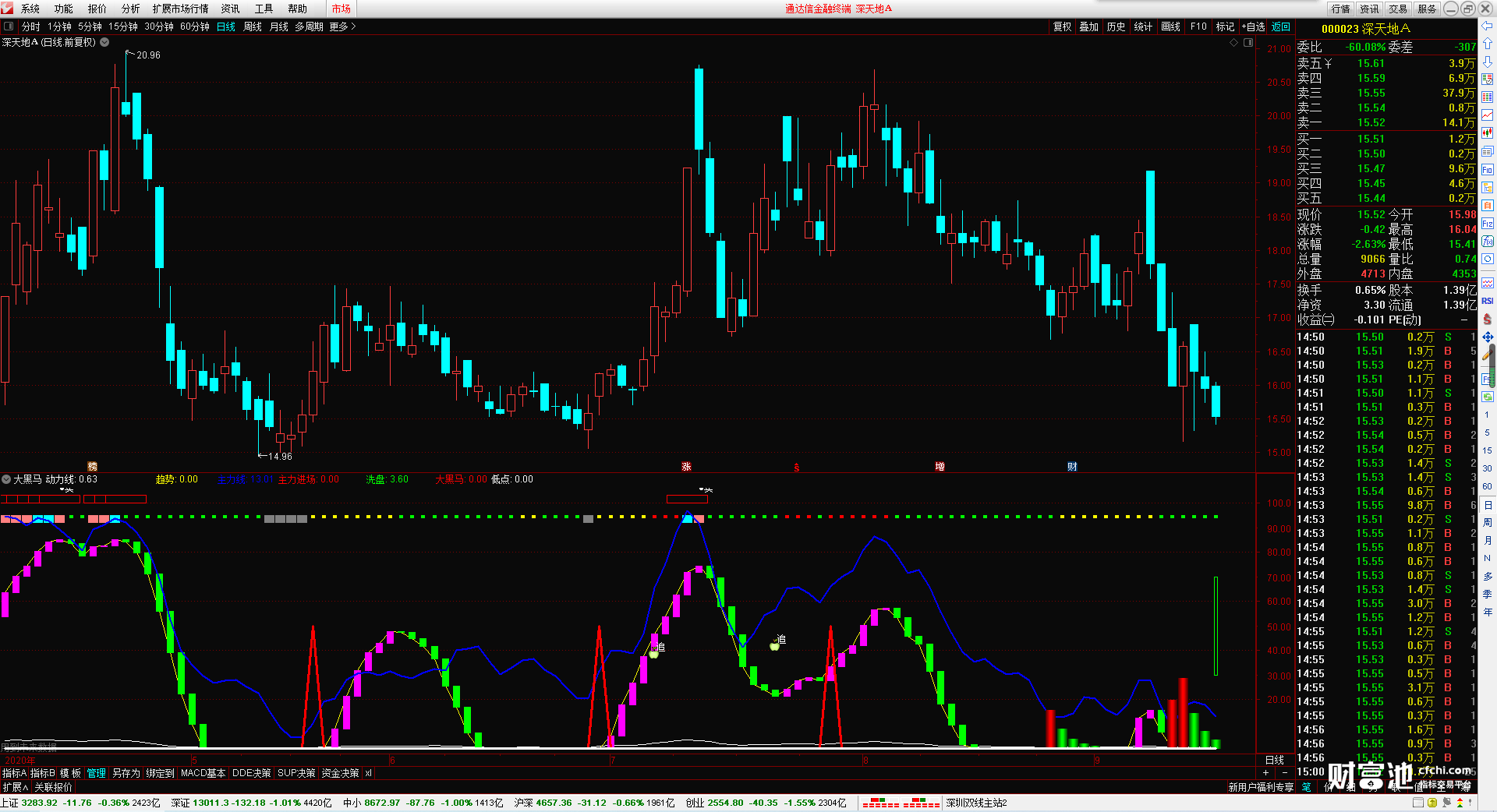Select the candlestick chart icon in right sidebar
This screenshot has height=812, width=1497.
coord(1488,133)
